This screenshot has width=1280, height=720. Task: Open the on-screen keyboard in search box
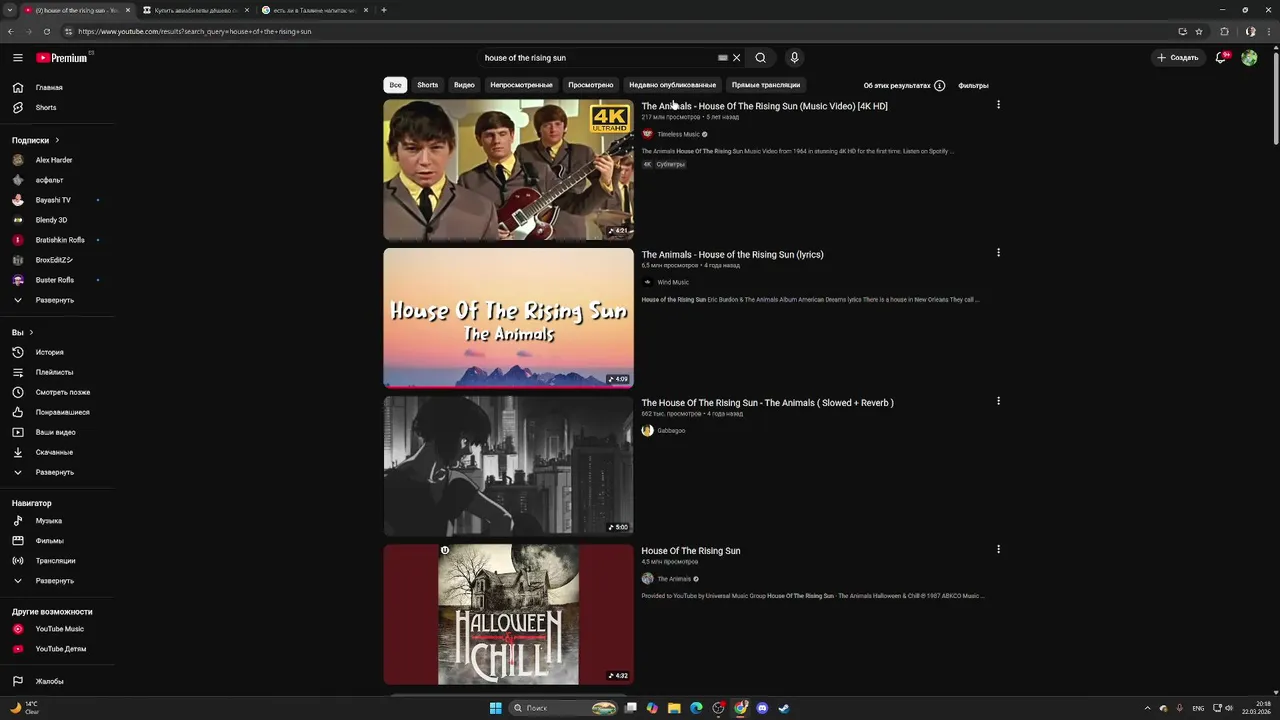click(723, 58)
